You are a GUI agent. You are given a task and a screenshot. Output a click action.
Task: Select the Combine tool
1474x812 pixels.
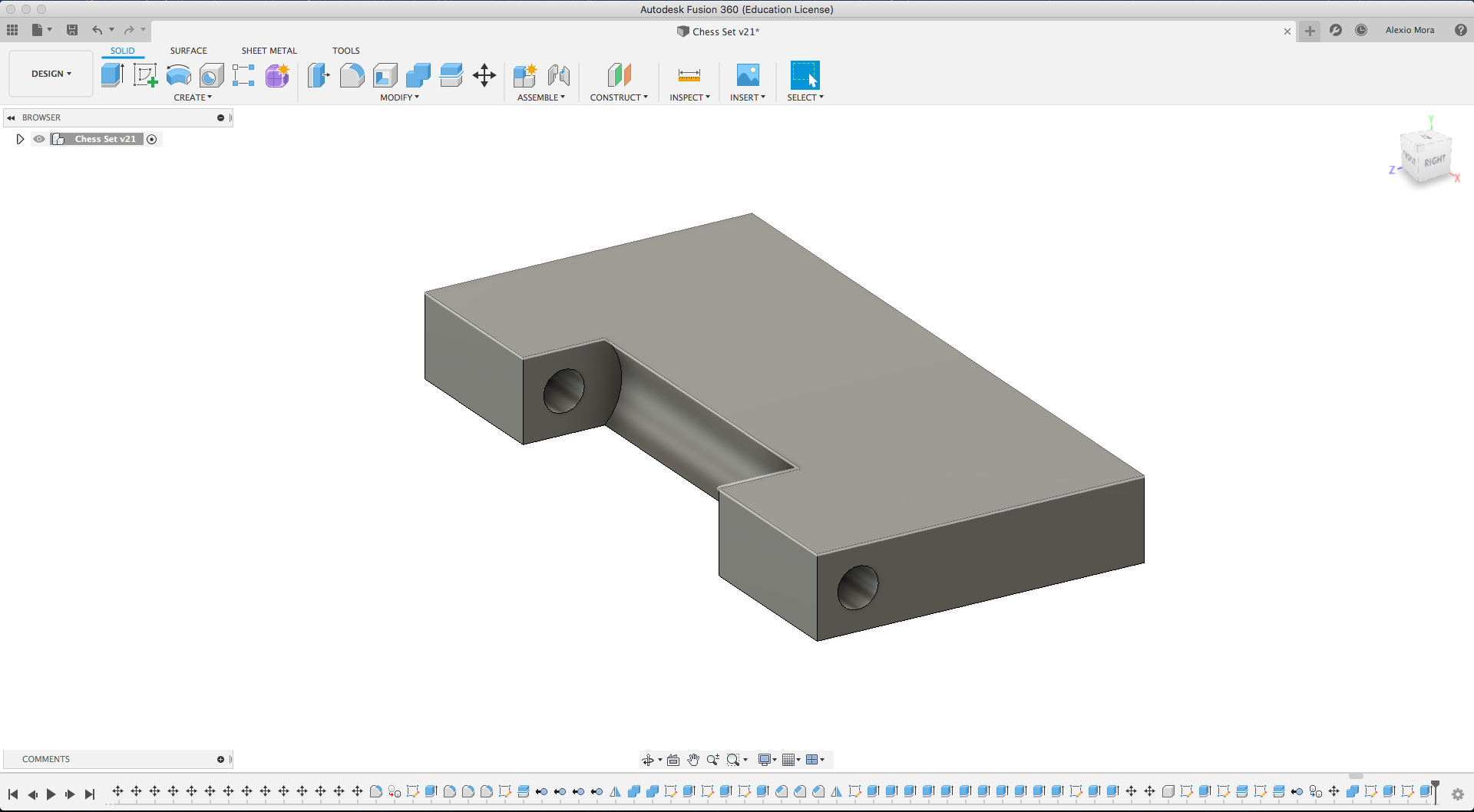point(418,75)
